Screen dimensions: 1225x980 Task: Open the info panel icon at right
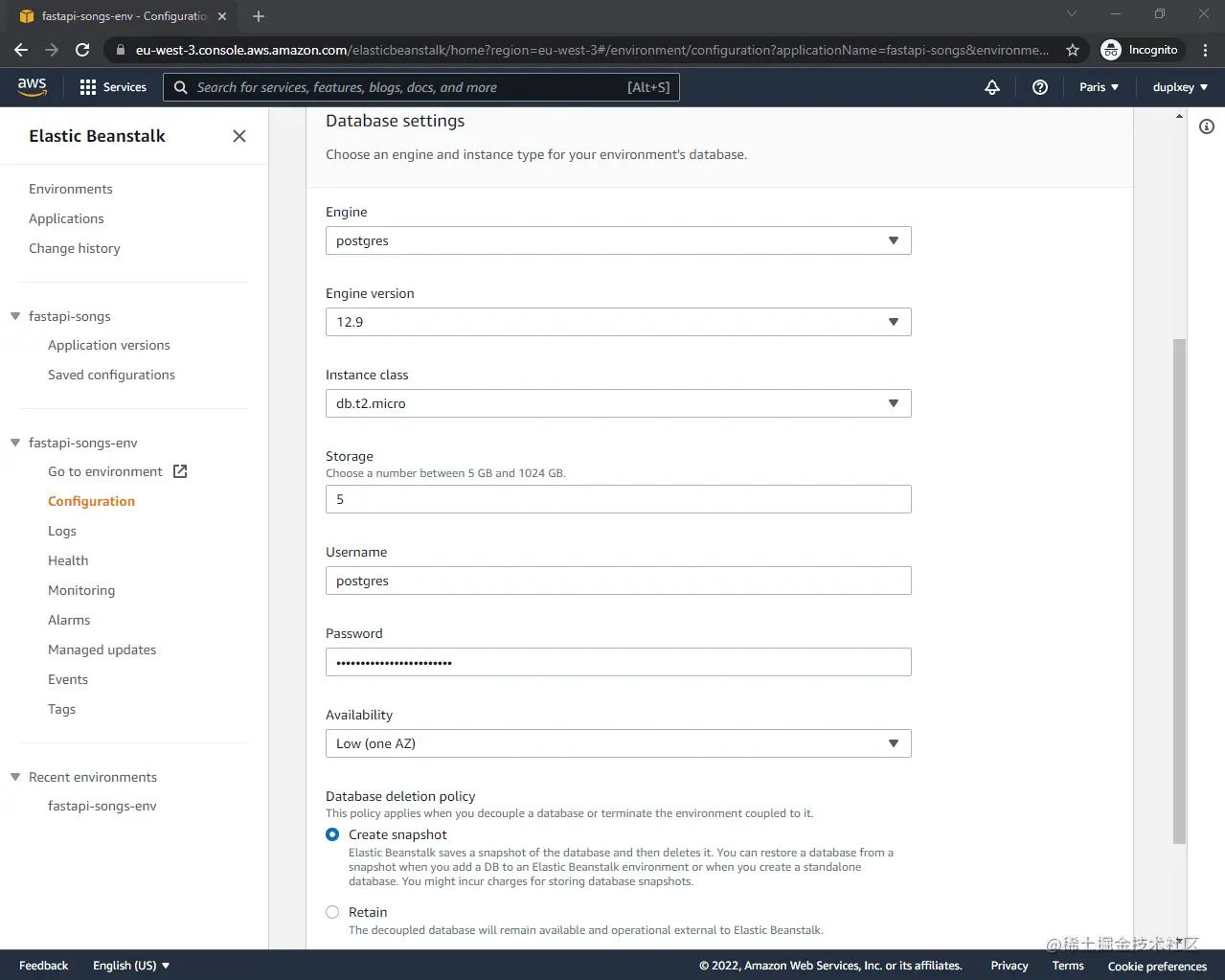(1207, 126)
